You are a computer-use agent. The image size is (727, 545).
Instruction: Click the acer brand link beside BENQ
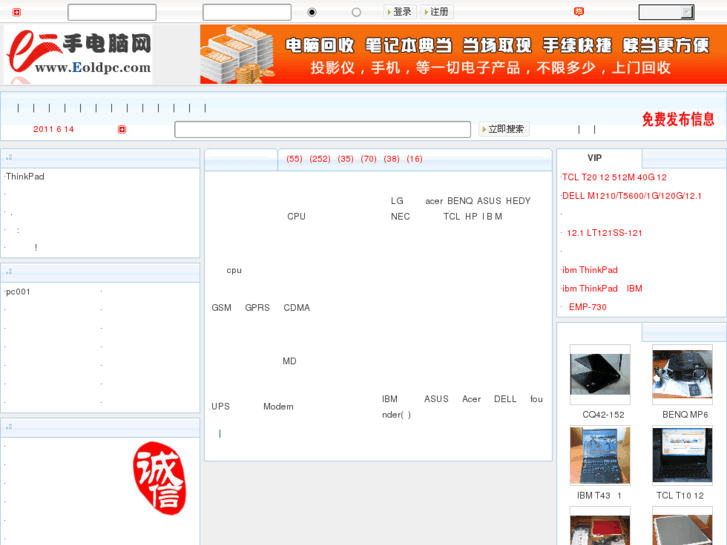click(434, 201)
